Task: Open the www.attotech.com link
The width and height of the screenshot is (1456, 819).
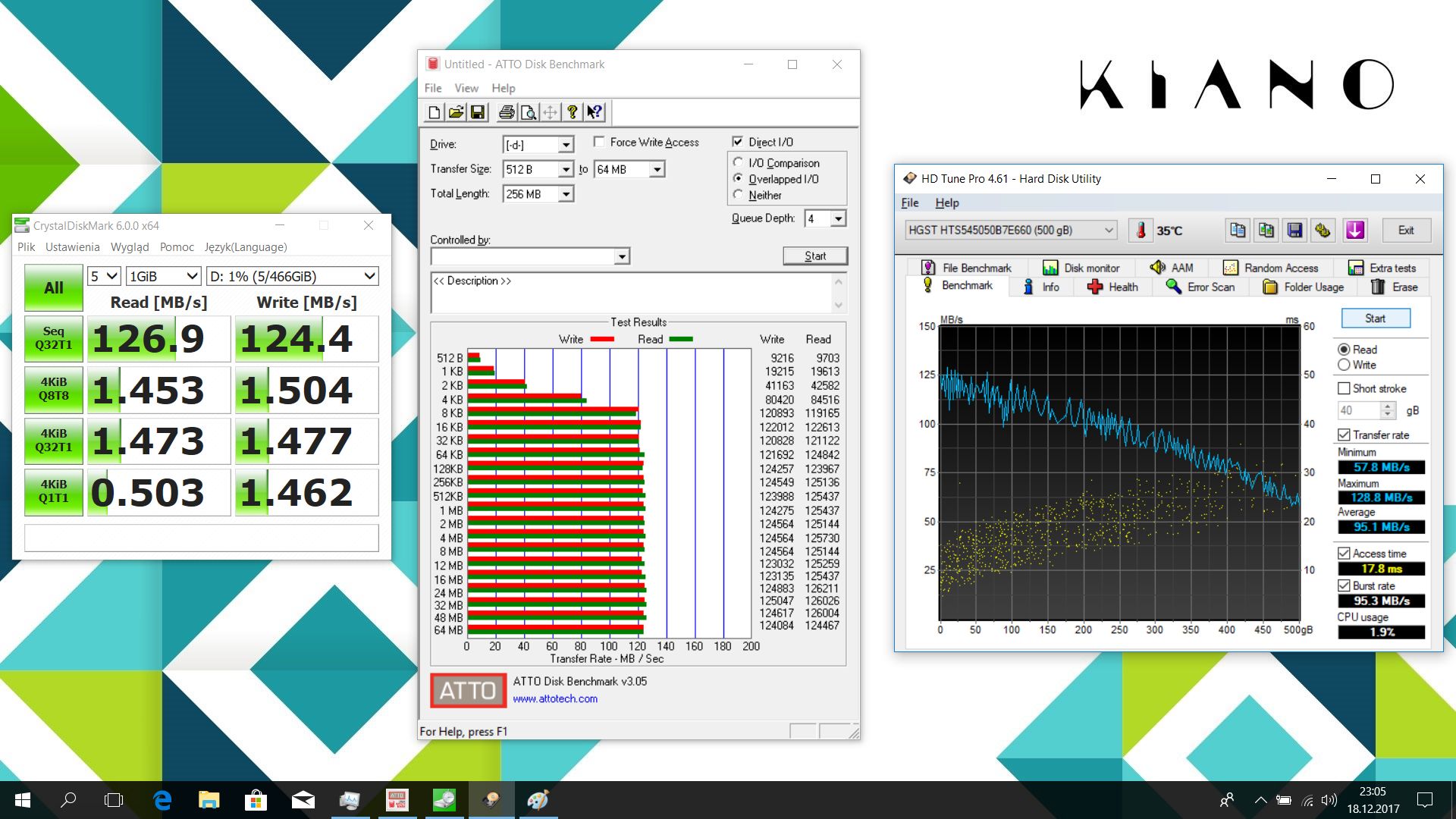Action: click(x=555, y=698)
